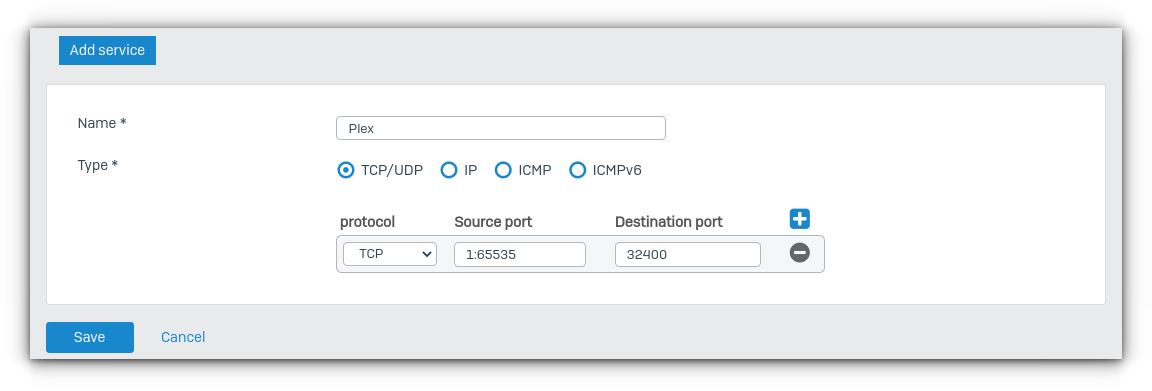
Task: Click the Destination port column header
Action: pyautogui.click(x=669, y=222)
